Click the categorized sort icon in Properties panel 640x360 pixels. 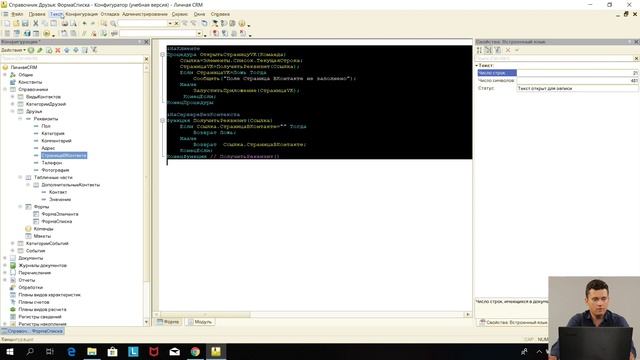[488, 50]
